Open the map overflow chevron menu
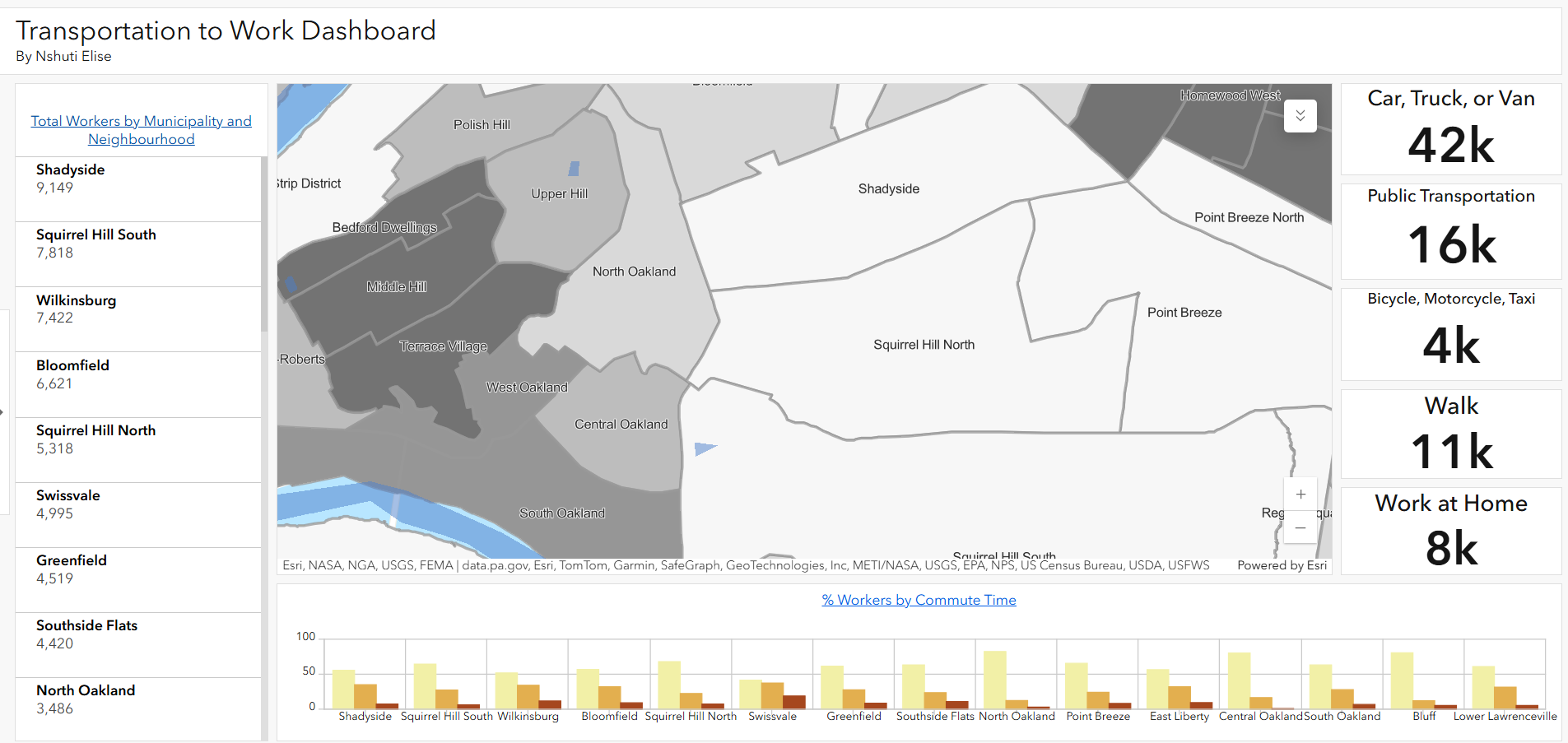This screenshot has height=743, width=1568. click(1300, 116)
